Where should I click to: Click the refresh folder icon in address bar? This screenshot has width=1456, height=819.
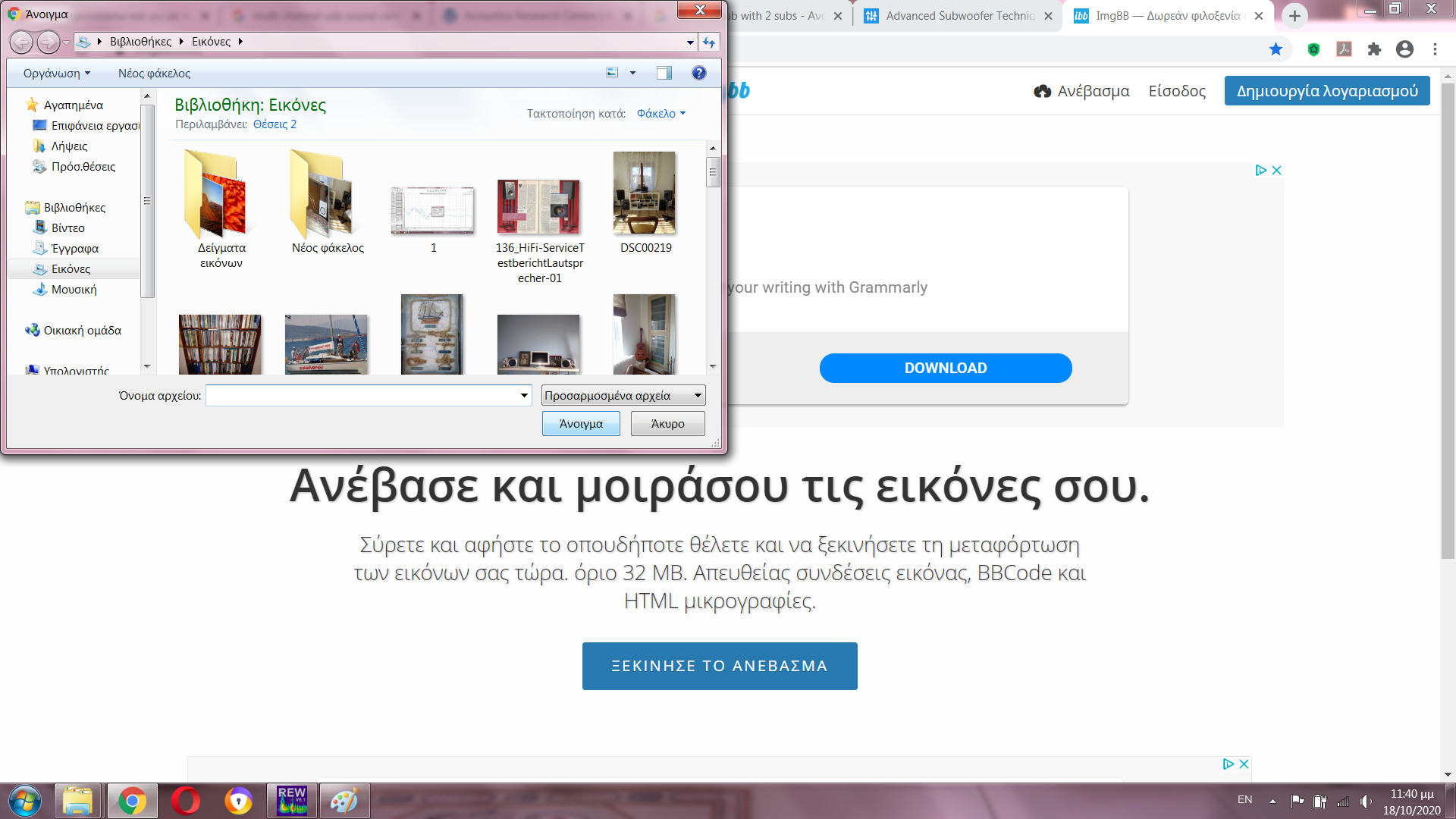coord(709,42)
